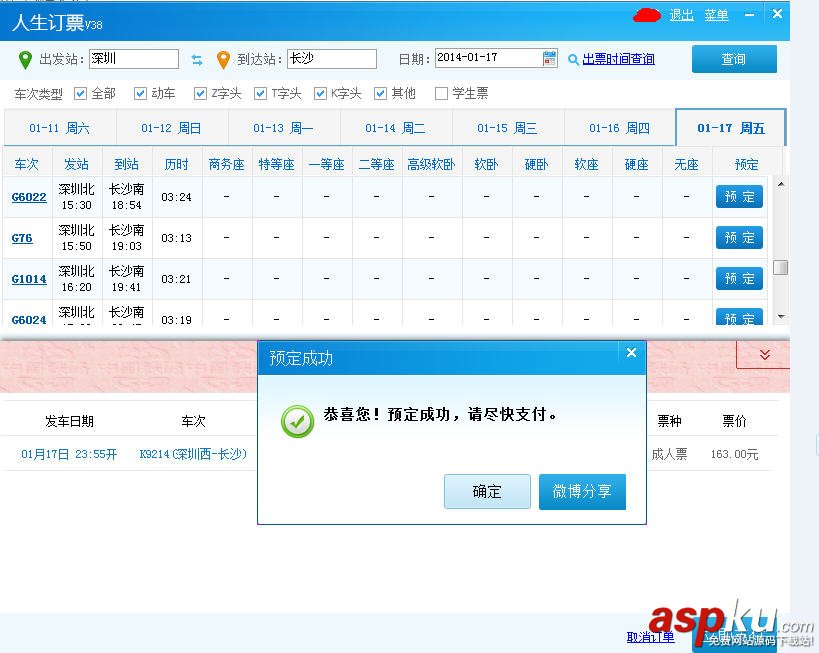Click the 微博分享 share button
The width and height of the screenshot is (819, 653).
point(582,491)
